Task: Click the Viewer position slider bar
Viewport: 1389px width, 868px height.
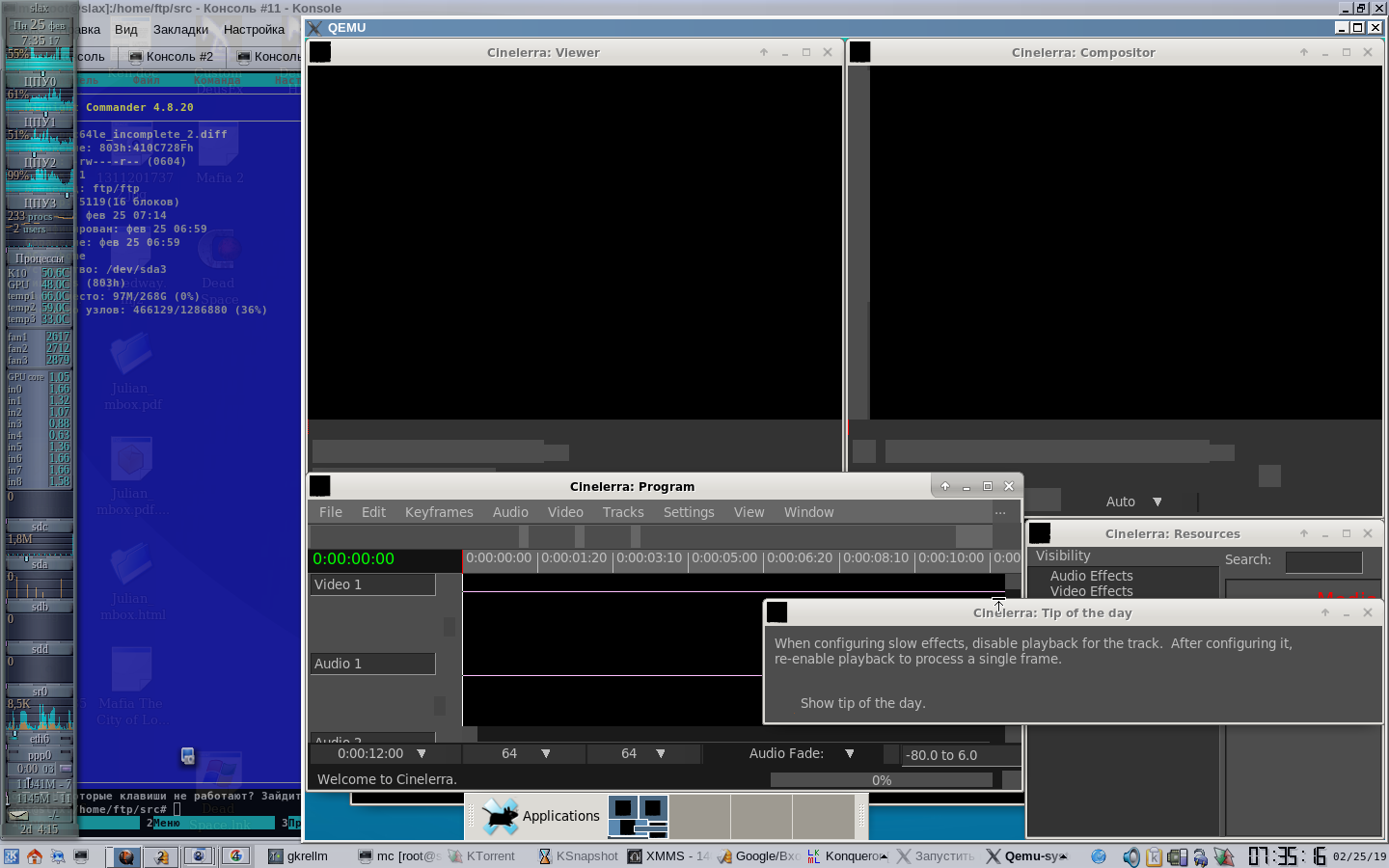Action: [x=440, y=451]
